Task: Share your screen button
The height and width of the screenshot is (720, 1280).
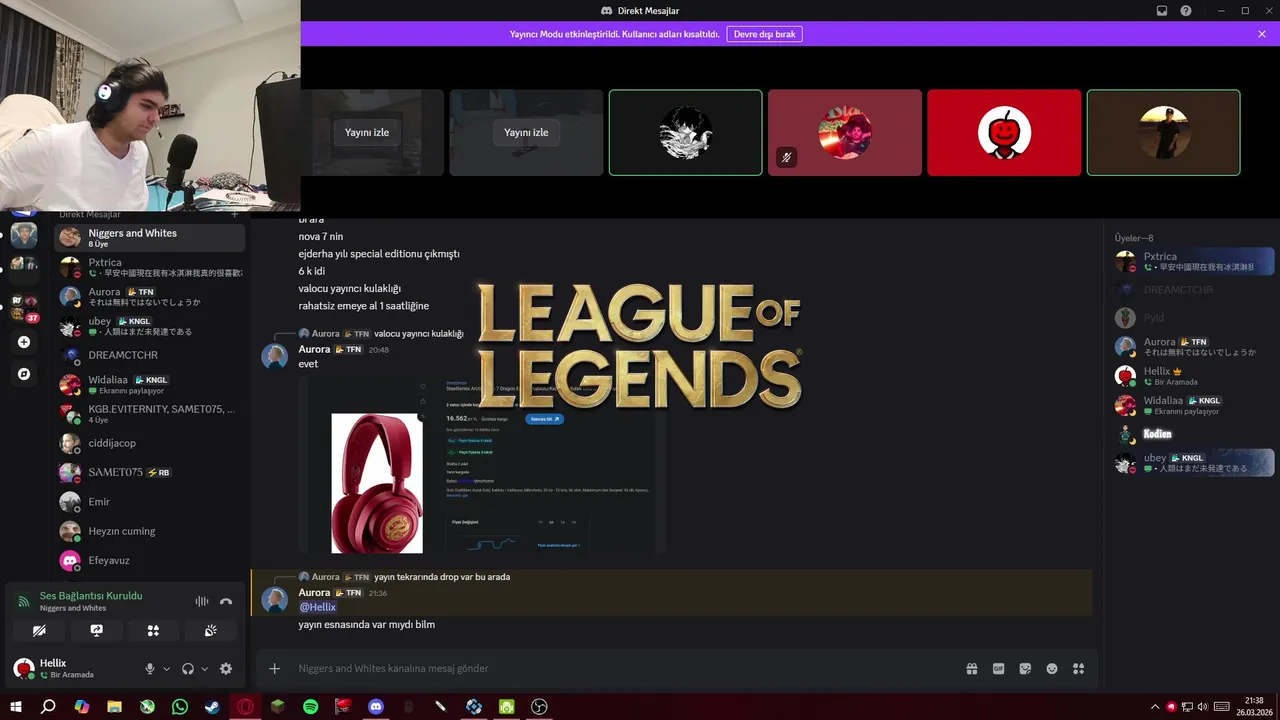Action: tap(96, 631)
